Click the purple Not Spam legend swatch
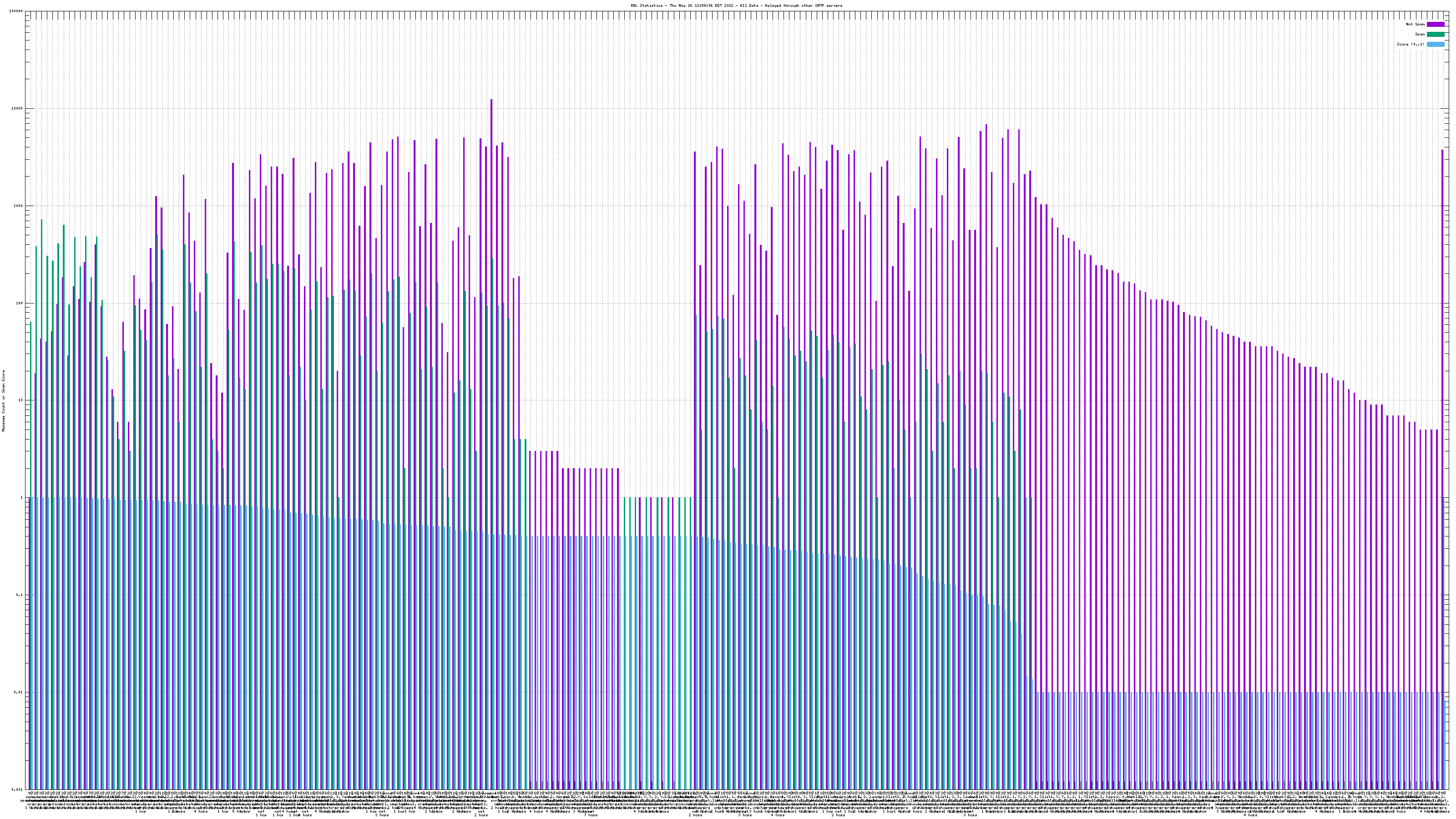Screen dimensions: 1456x819 point(1436,24)
